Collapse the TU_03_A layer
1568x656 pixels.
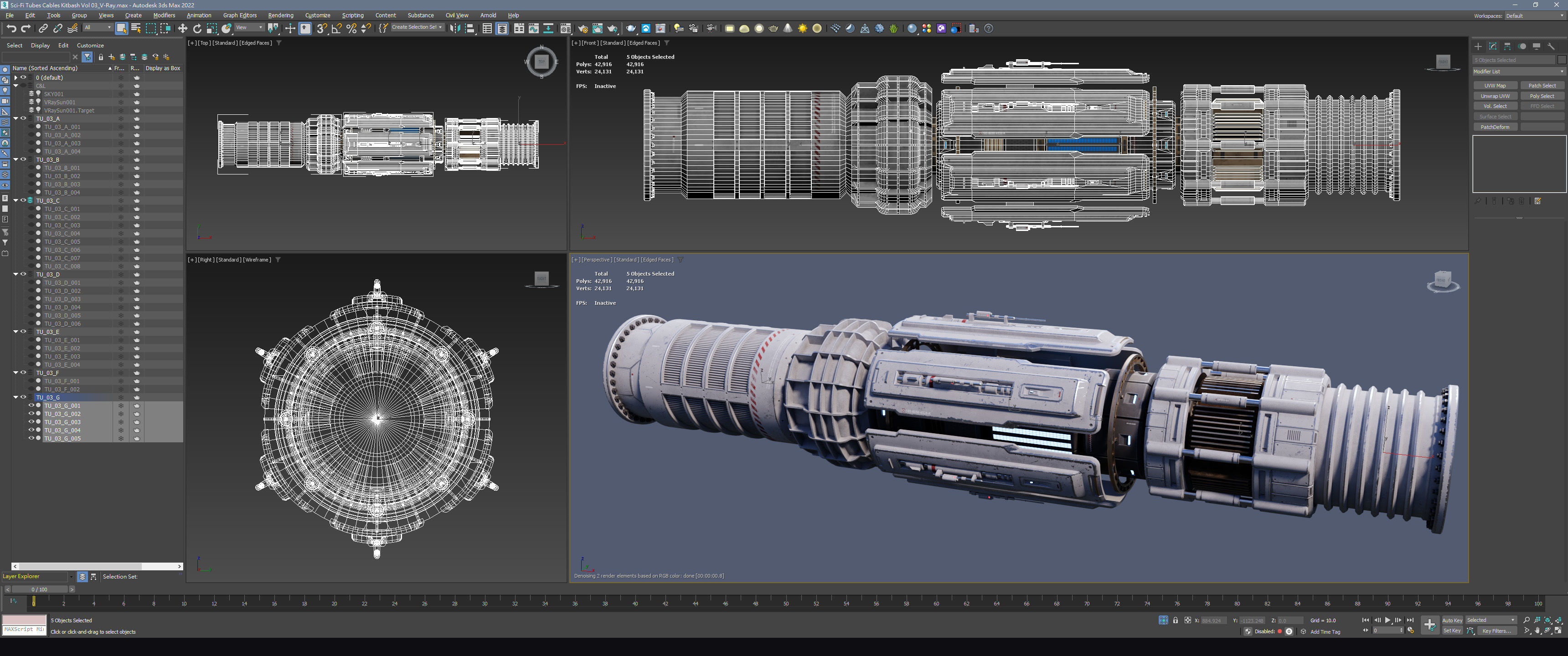click(x=16, y=118)
